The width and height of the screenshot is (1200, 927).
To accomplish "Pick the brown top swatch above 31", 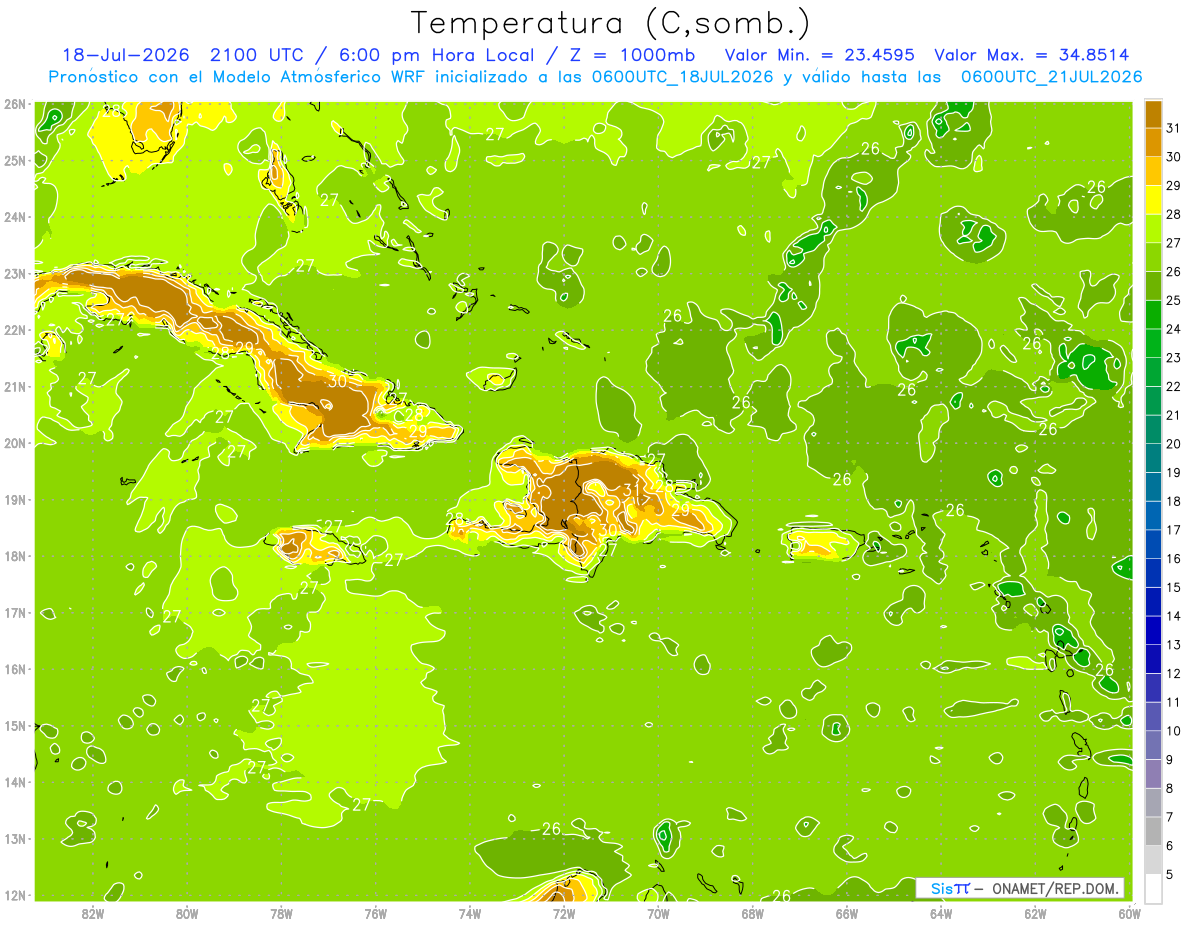I will pyautogui.click(x=1153, y=114).
